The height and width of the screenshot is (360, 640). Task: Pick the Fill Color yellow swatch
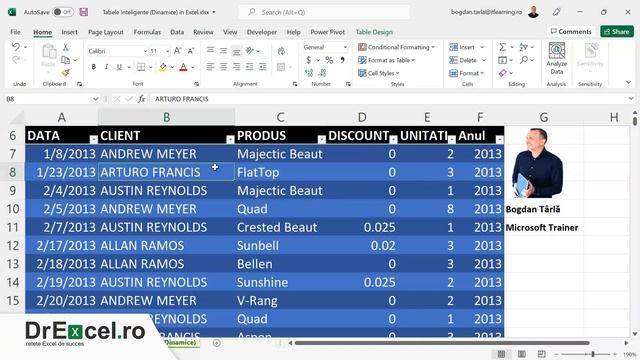(163, 67)
